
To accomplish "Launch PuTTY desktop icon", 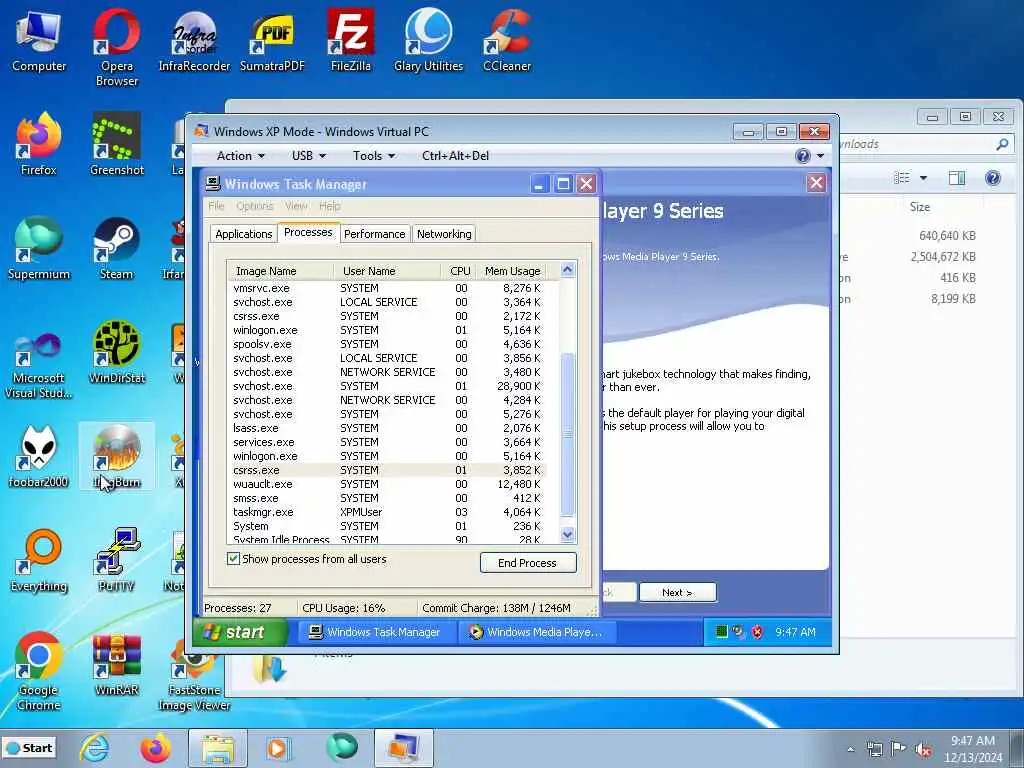I will click(x=117, y=561).
